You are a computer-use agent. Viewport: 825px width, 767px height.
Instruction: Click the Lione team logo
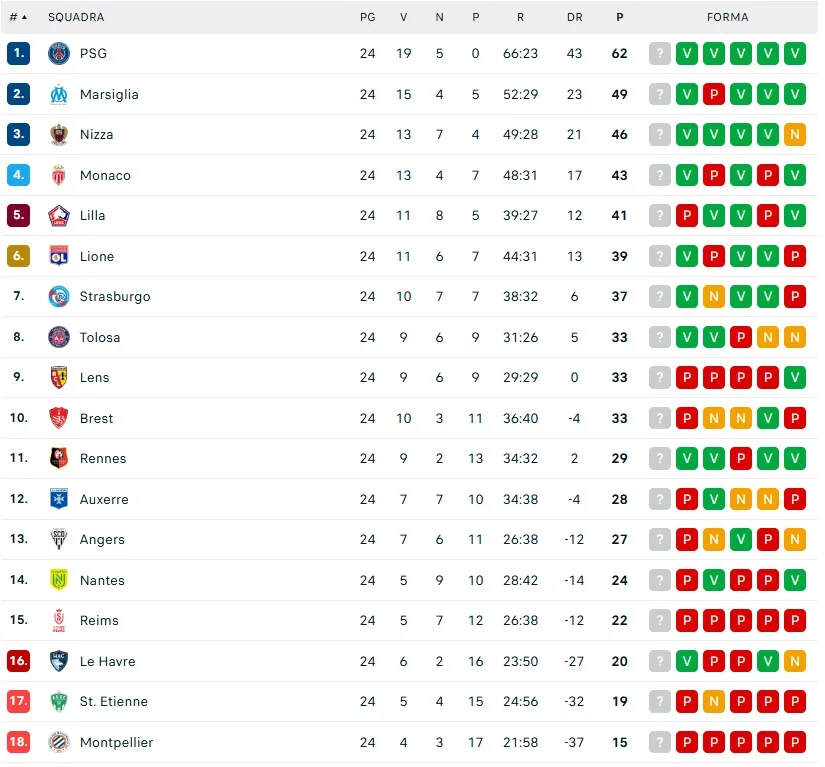59,256
